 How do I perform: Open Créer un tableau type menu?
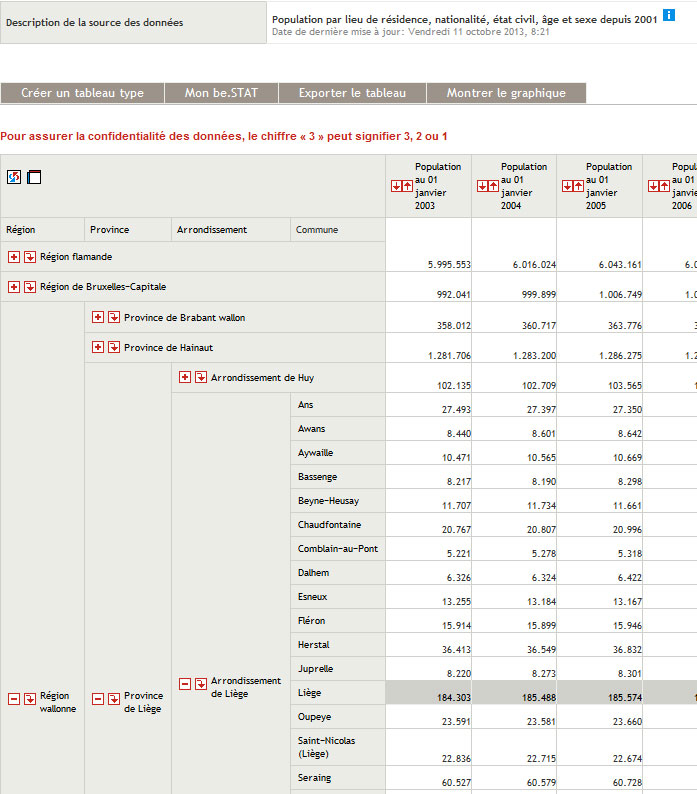coord(82,93)
